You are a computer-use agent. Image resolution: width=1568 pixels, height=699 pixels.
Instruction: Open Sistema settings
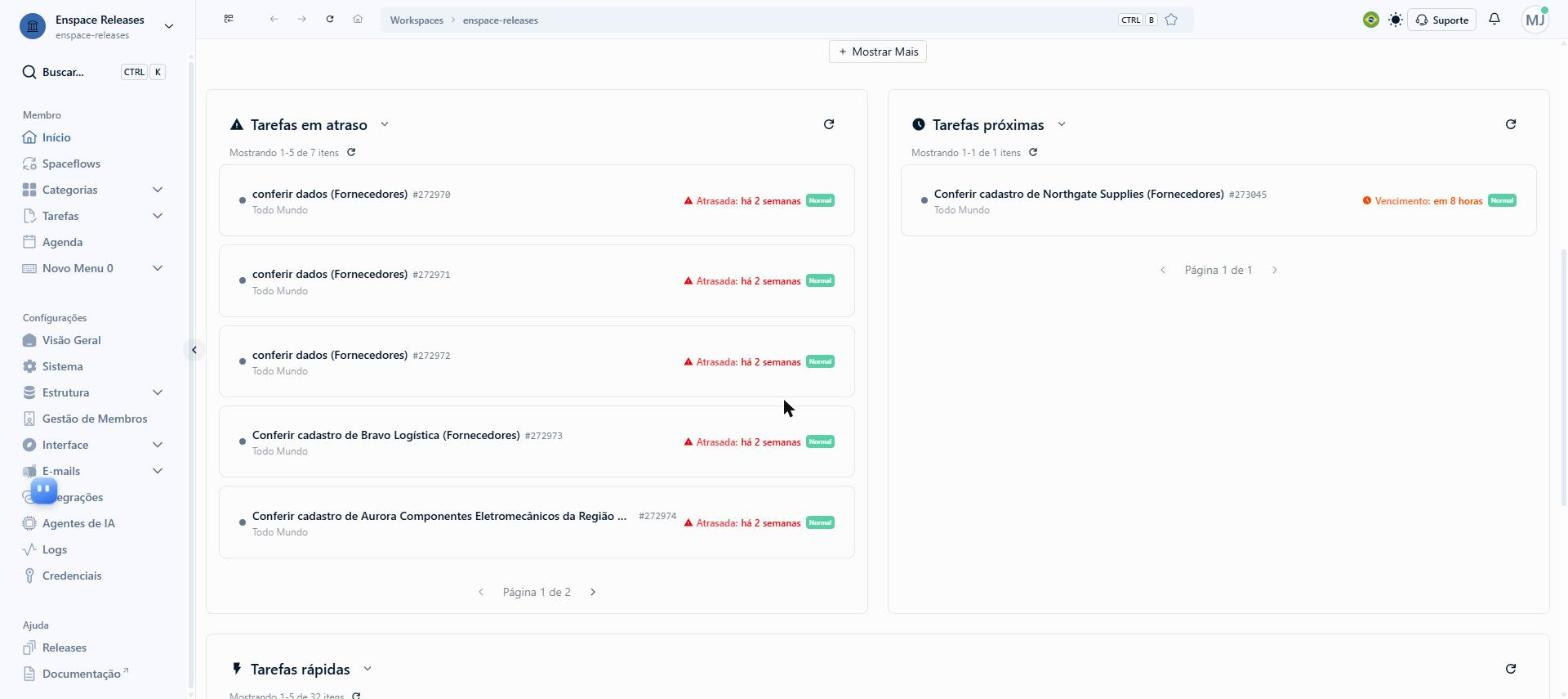(62, 367)
